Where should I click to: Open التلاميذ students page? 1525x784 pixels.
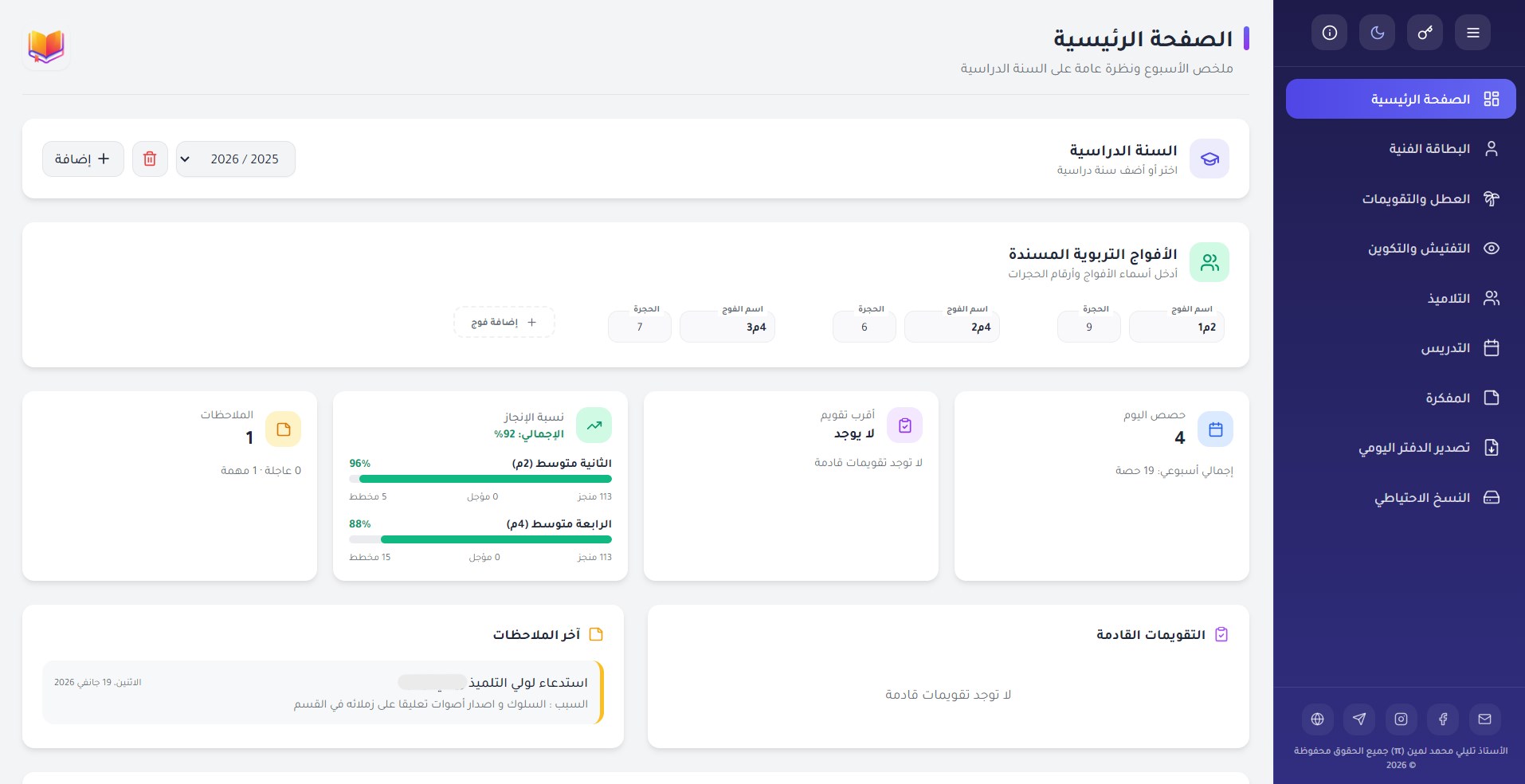(x=1401, y=298)
